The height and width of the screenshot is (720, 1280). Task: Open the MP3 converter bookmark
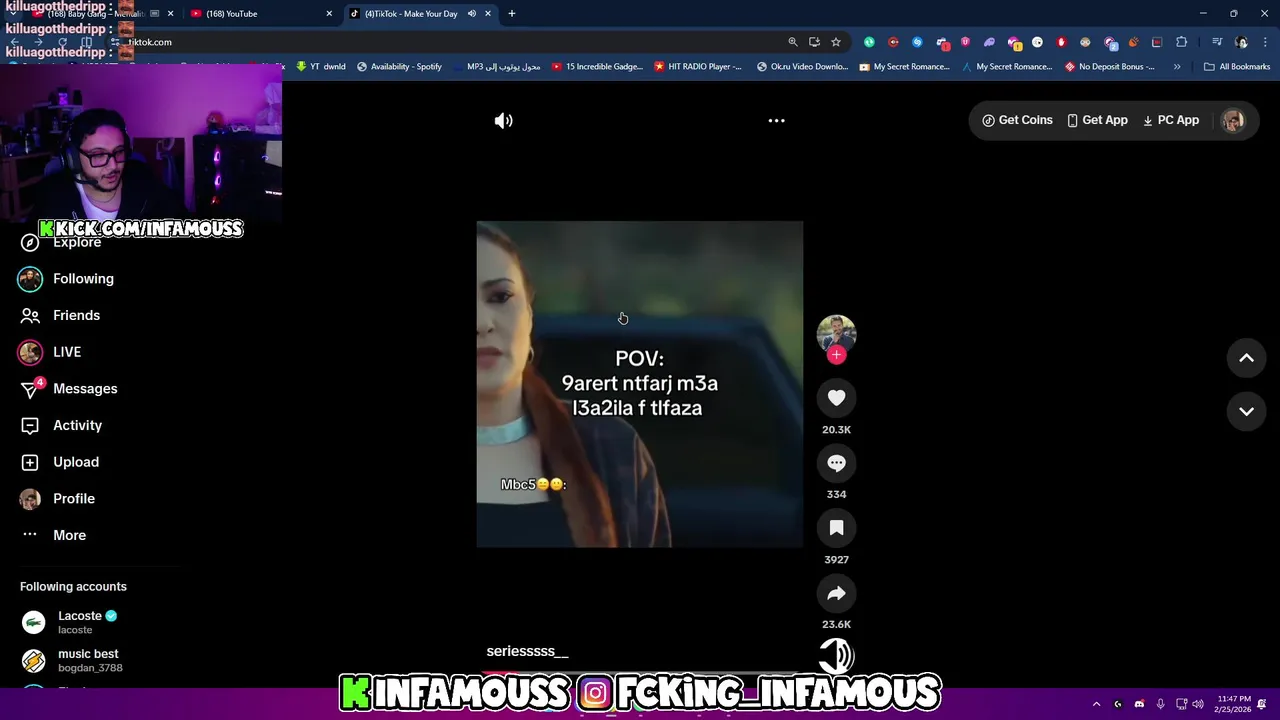[x=496, y=67]
